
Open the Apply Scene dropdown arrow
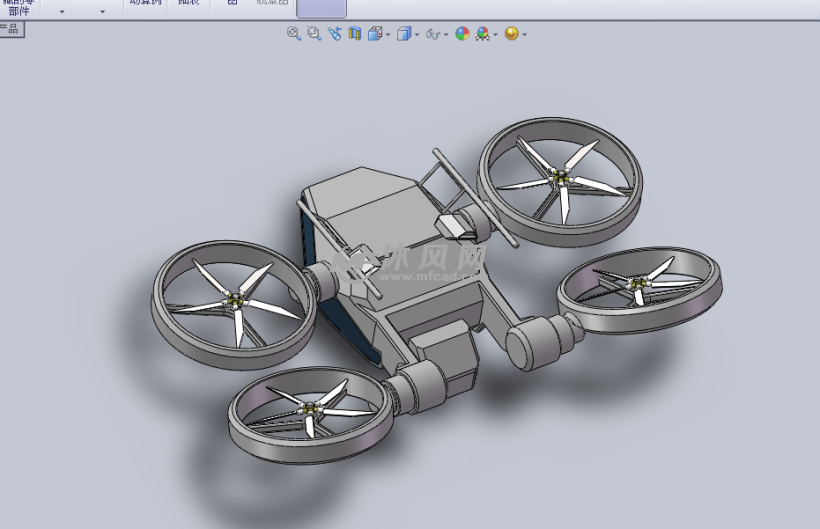click(496, 34)
